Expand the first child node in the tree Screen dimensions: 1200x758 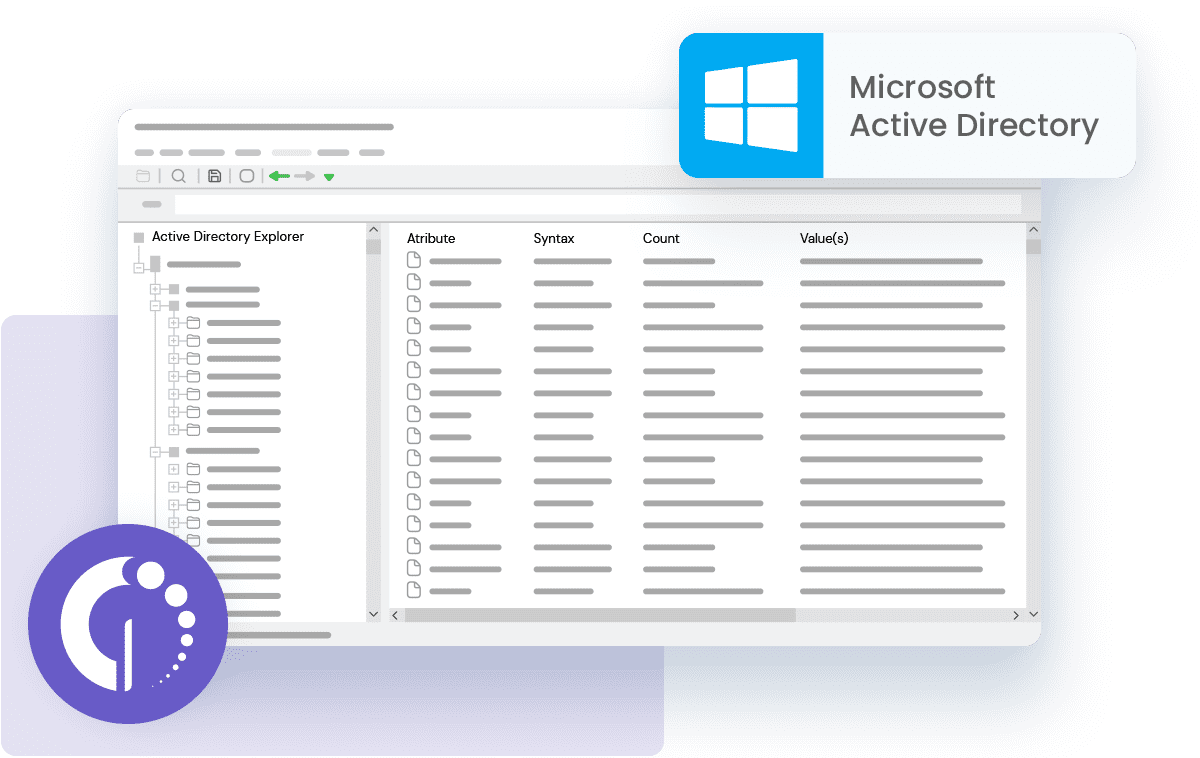(155, 289)
